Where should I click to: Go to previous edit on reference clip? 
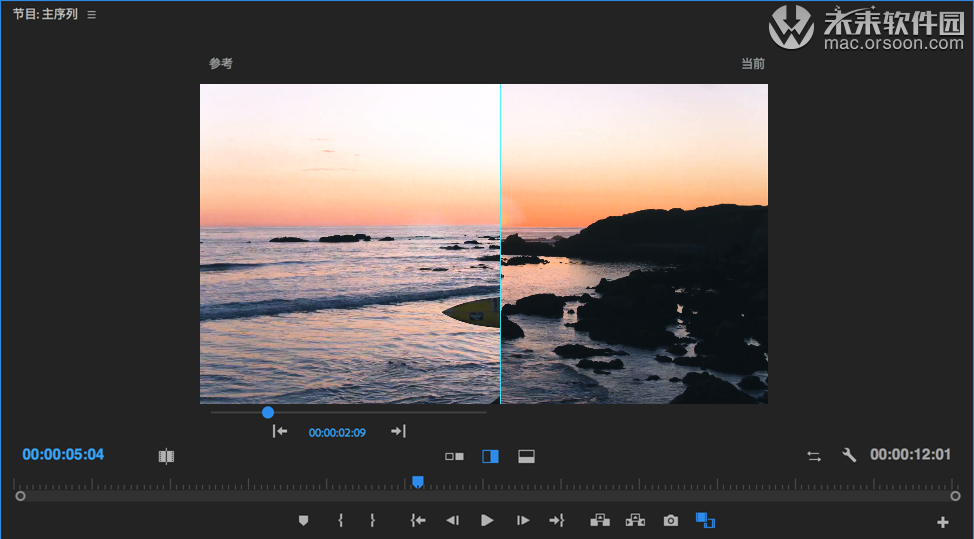280,431
